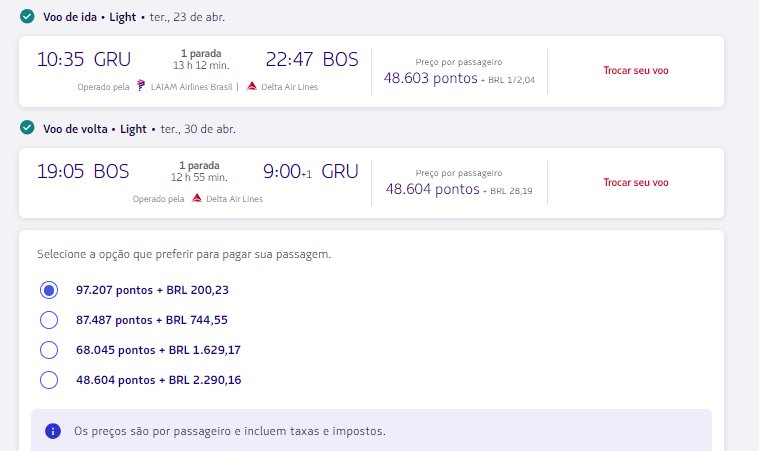Image resolution: width=759 pixels, height=451 pixels.
Task: Click the 48.603 pontos outbound price
Action: 431,78
